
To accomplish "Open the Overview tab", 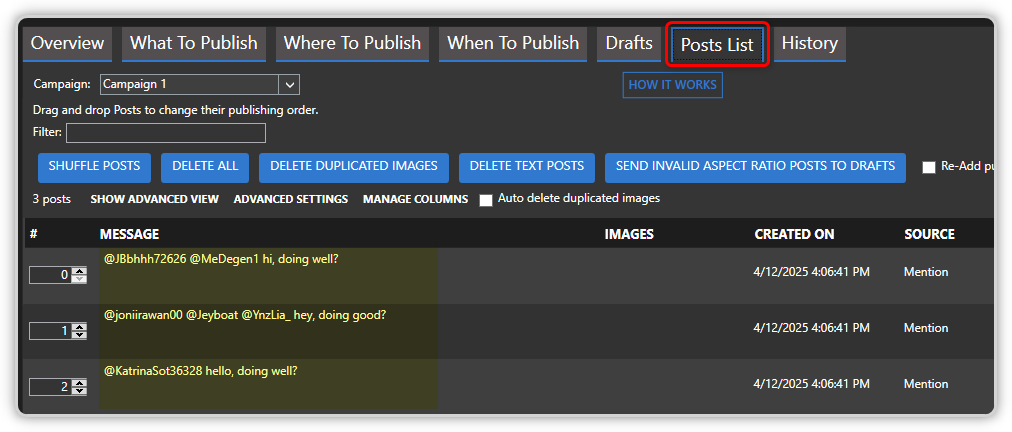I will click(x=67, y=44).
